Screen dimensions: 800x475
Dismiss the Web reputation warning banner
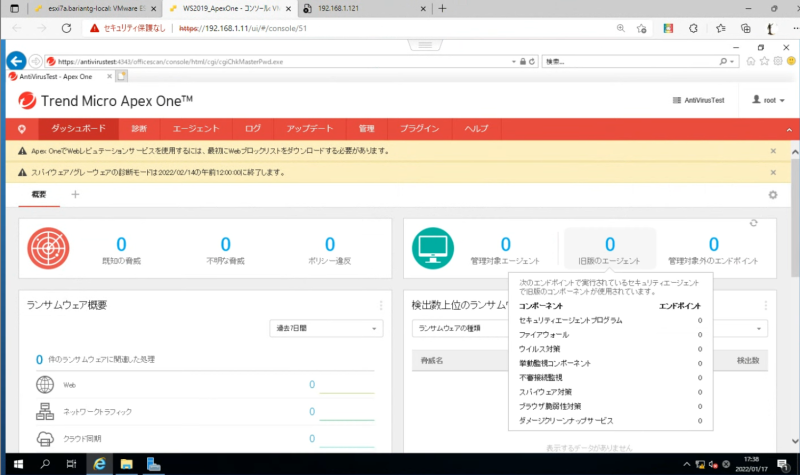(x=773, y=151)
